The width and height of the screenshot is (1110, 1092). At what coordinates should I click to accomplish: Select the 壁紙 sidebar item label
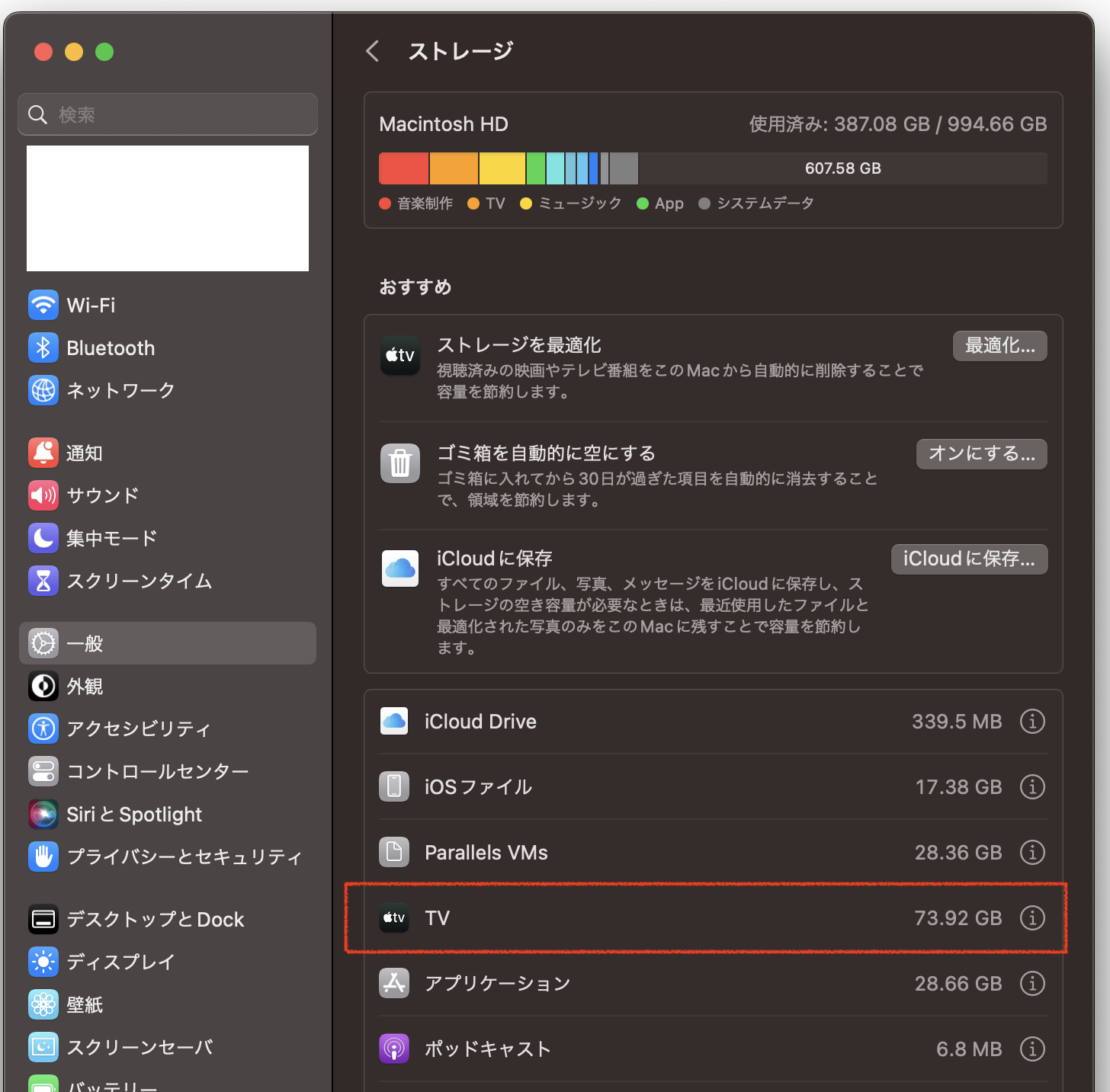pos(85,1005)
